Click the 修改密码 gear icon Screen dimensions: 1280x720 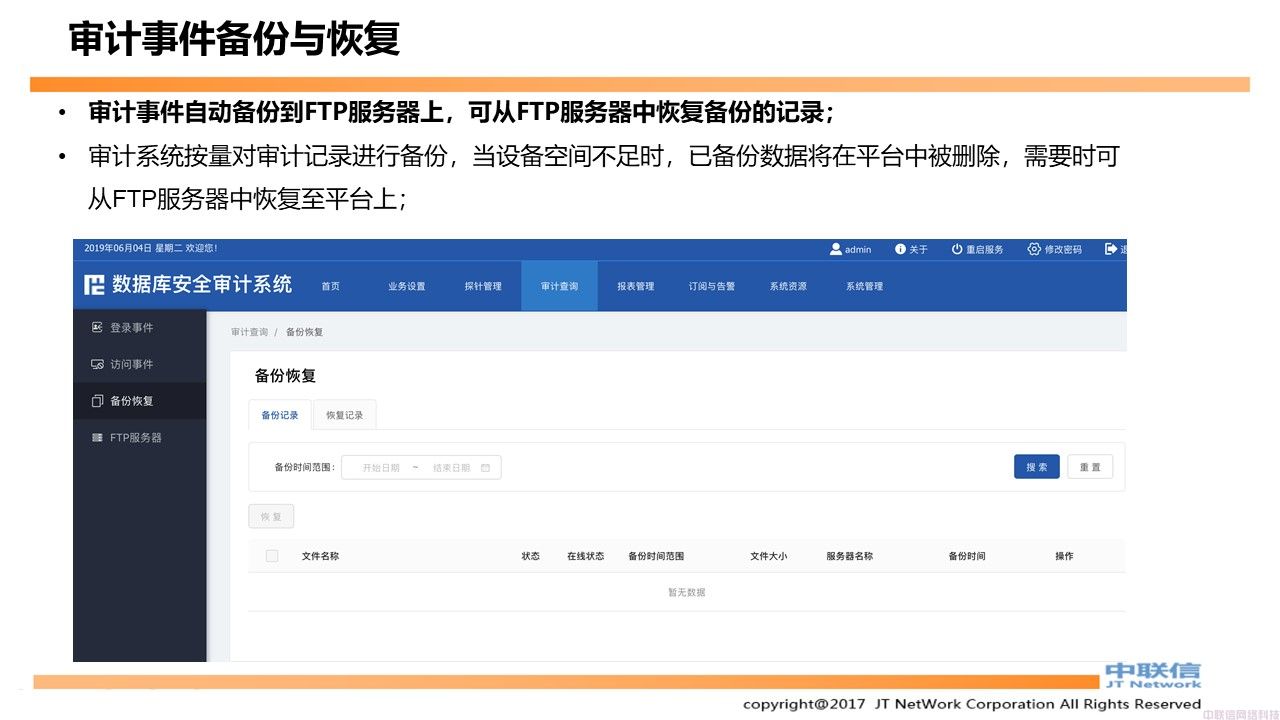(1034, 249)
